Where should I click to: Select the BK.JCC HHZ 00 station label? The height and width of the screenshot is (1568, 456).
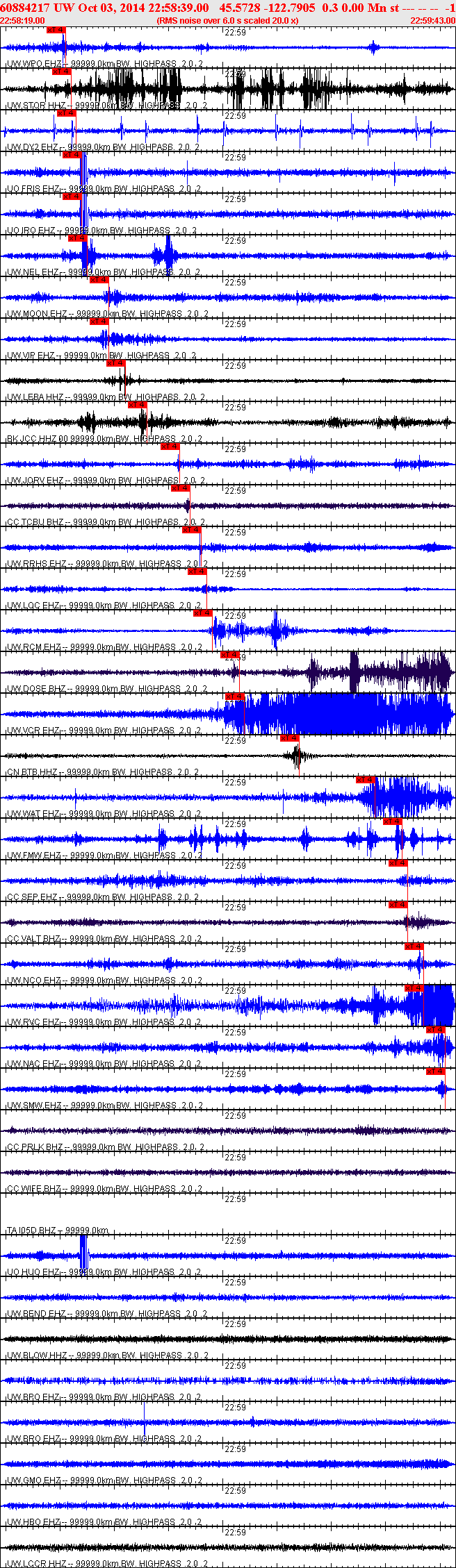click(x=38, y=439)
